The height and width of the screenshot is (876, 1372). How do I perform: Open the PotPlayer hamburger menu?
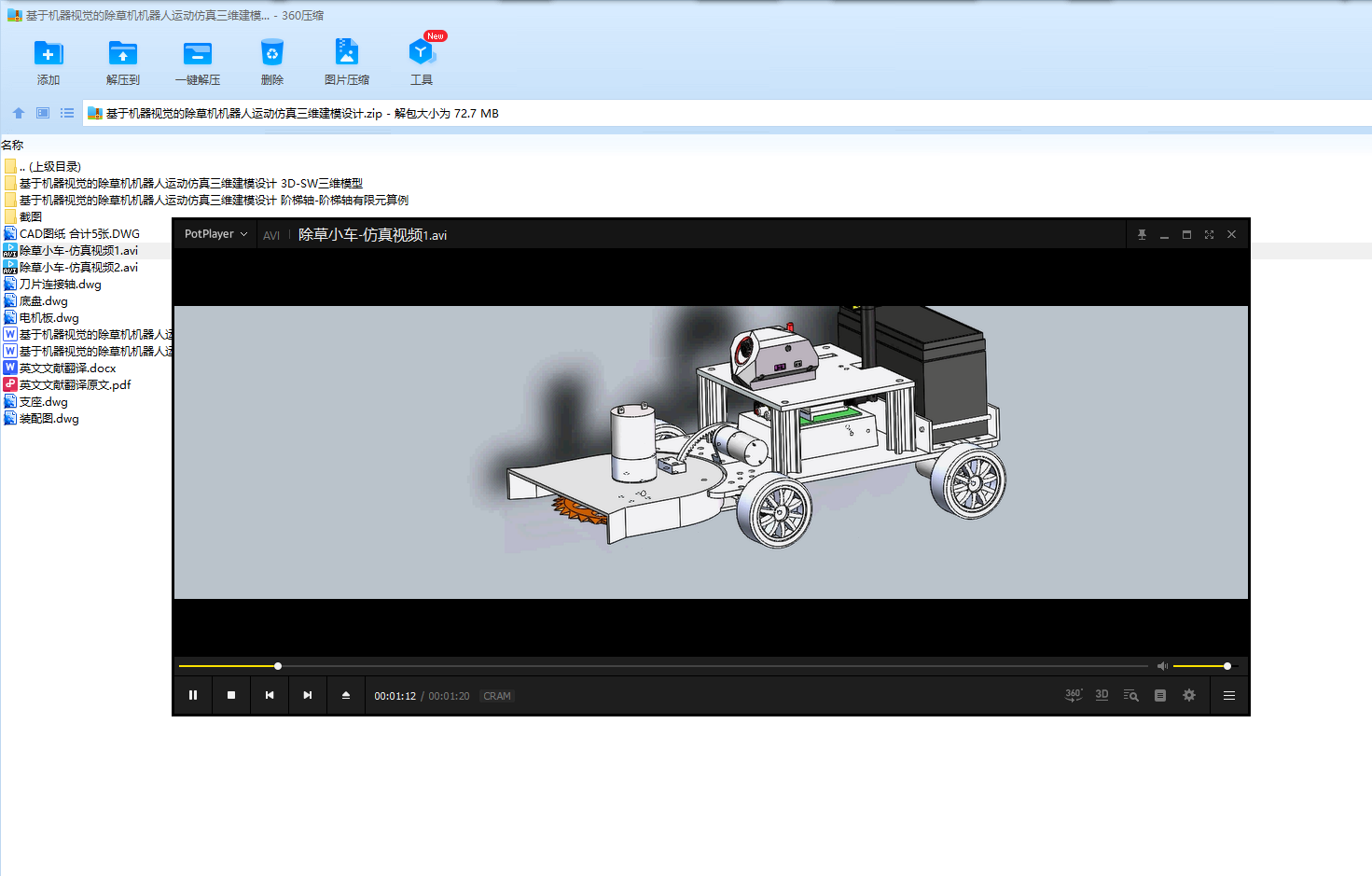coord(1229,695)
